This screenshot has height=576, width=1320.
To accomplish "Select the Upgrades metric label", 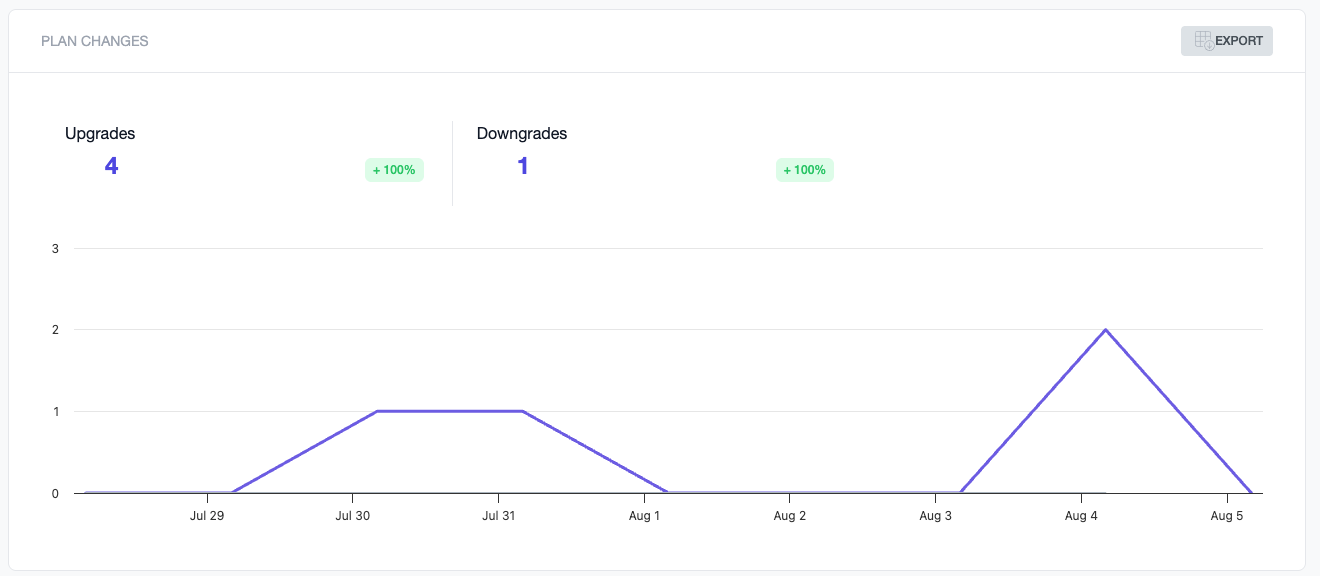I will point(100,133).
